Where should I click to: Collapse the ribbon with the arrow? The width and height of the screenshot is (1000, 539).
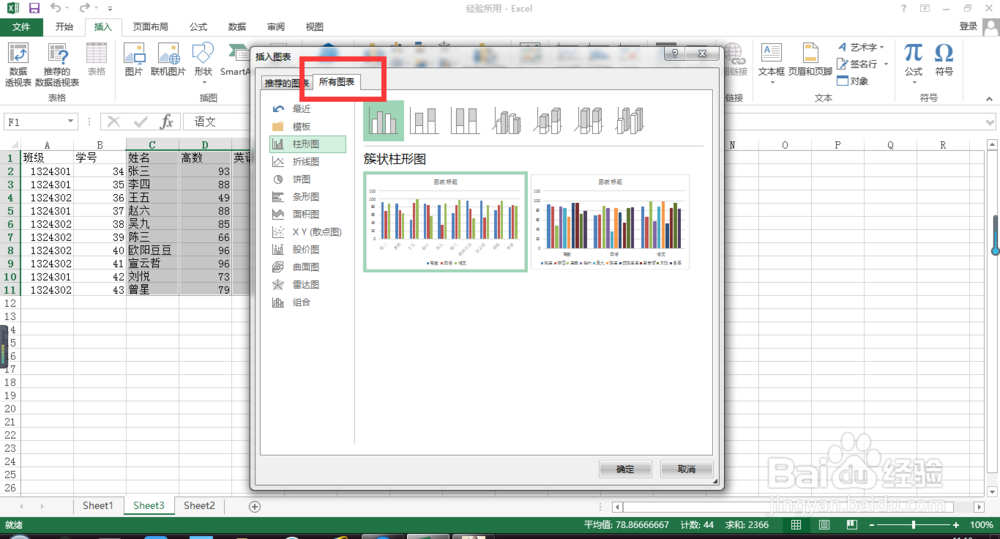click(x=989, y=99)
